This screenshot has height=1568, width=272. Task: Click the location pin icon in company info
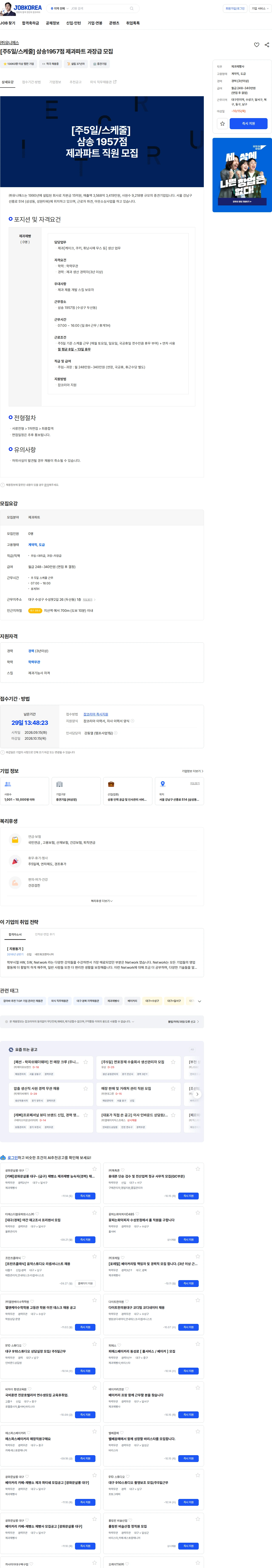163,784
